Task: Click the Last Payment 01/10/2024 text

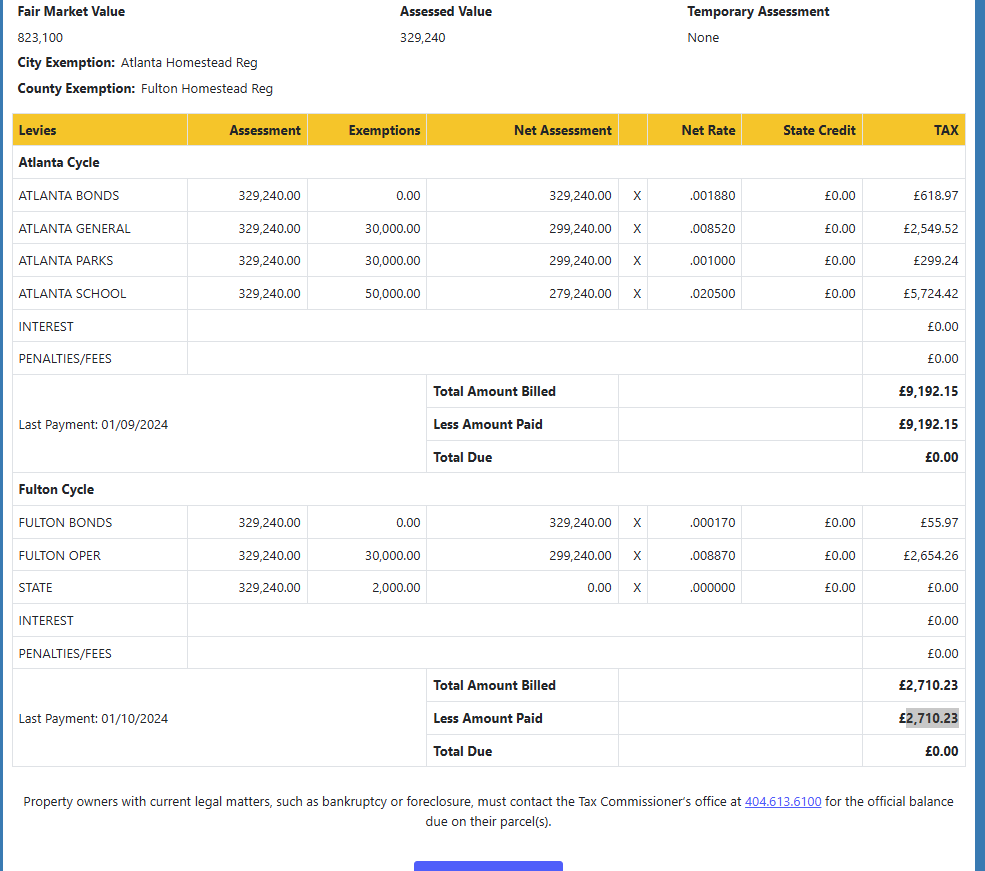Action: coord(94,719)
